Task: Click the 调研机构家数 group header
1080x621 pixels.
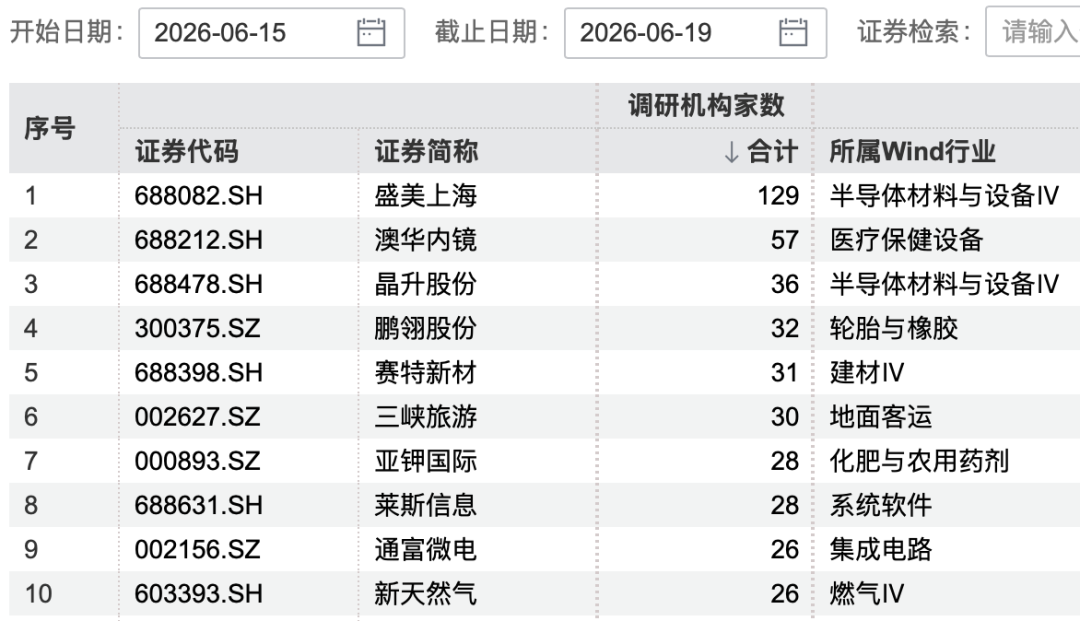Action: point(706,105)
